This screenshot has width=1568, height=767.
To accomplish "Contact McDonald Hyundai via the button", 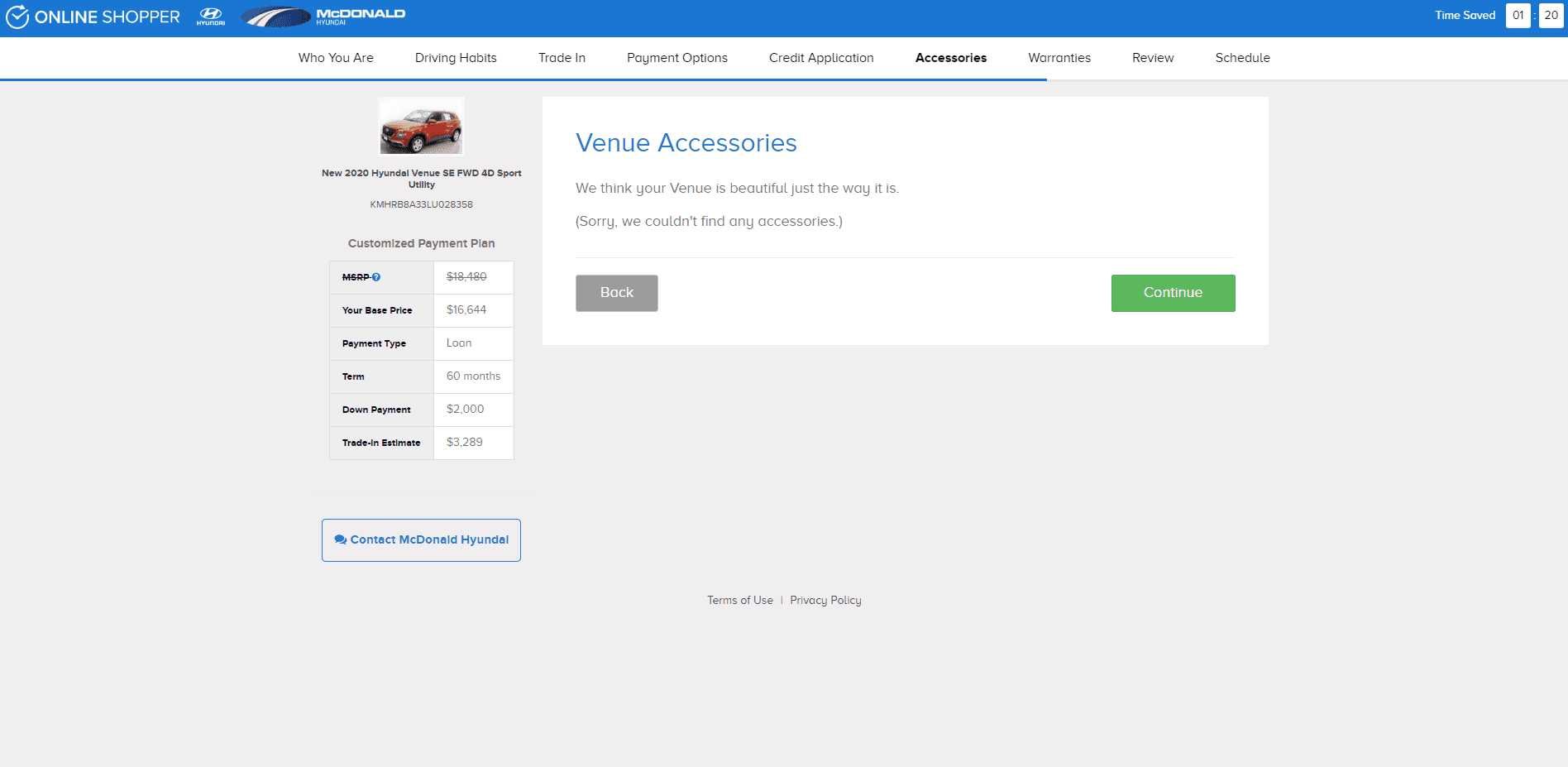I will point(421,540).
